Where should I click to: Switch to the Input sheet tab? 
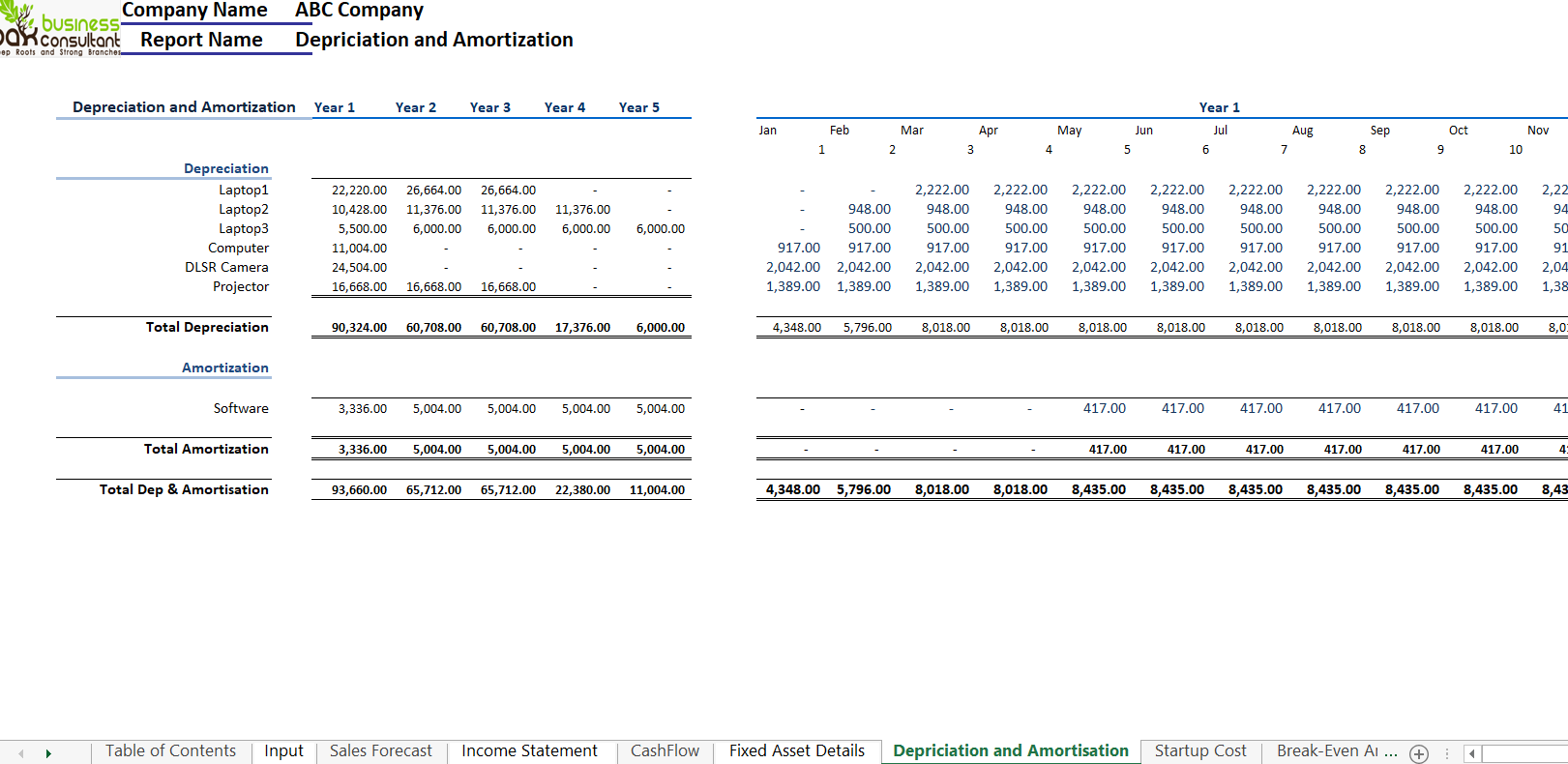pos(283,751)
